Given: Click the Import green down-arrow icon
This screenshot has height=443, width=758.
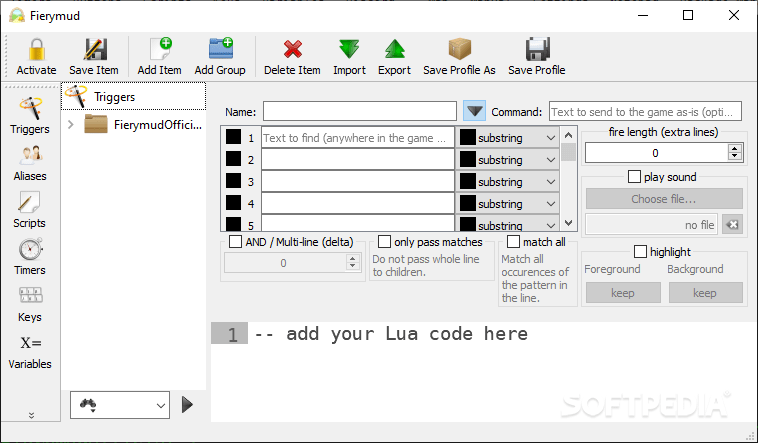Looking at the screenshot, I should coord(349,49).
